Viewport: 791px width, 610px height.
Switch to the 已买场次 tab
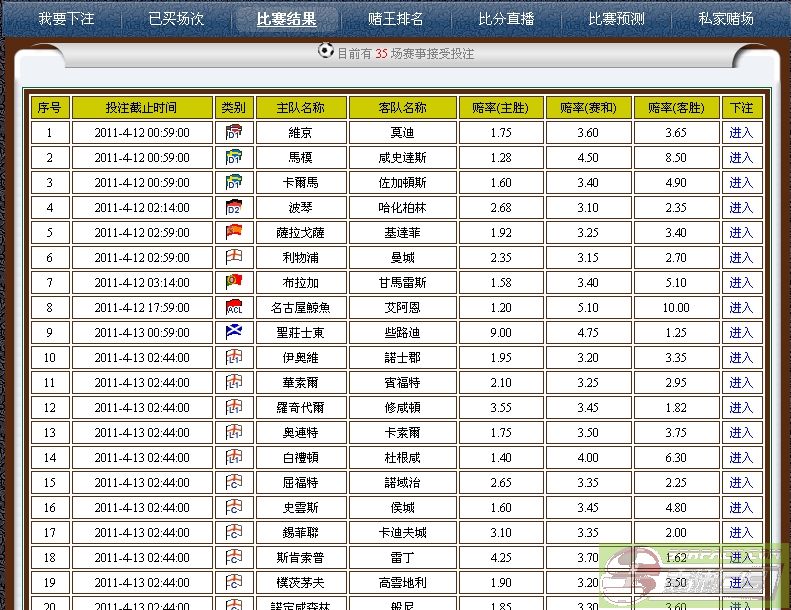coord(176,18)
